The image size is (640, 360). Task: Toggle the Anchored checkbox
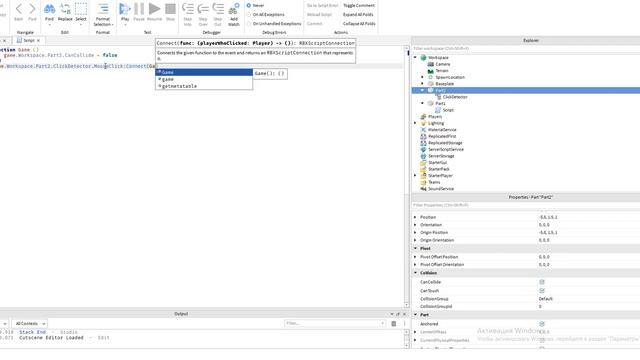[542, 324]
